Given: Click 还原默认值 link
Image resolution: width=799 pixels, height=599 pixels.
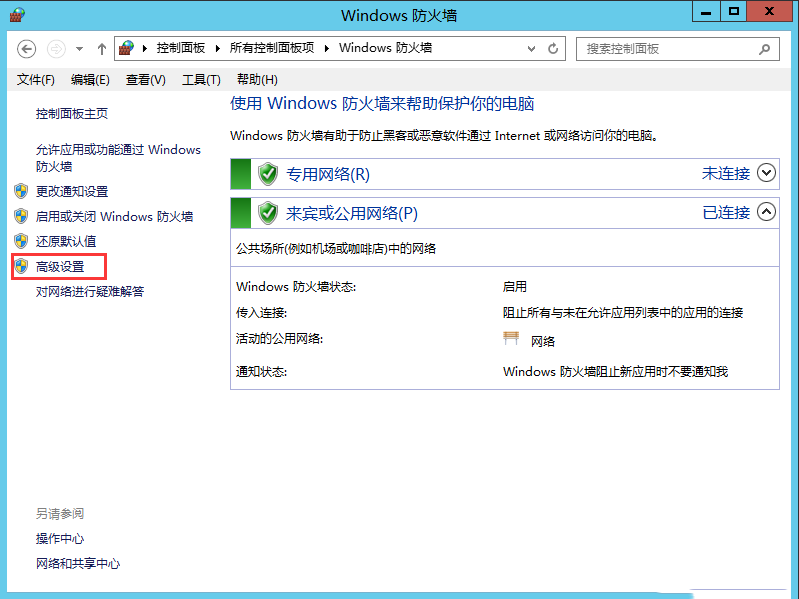Looking at the screenshot, I should pos(66,241).
